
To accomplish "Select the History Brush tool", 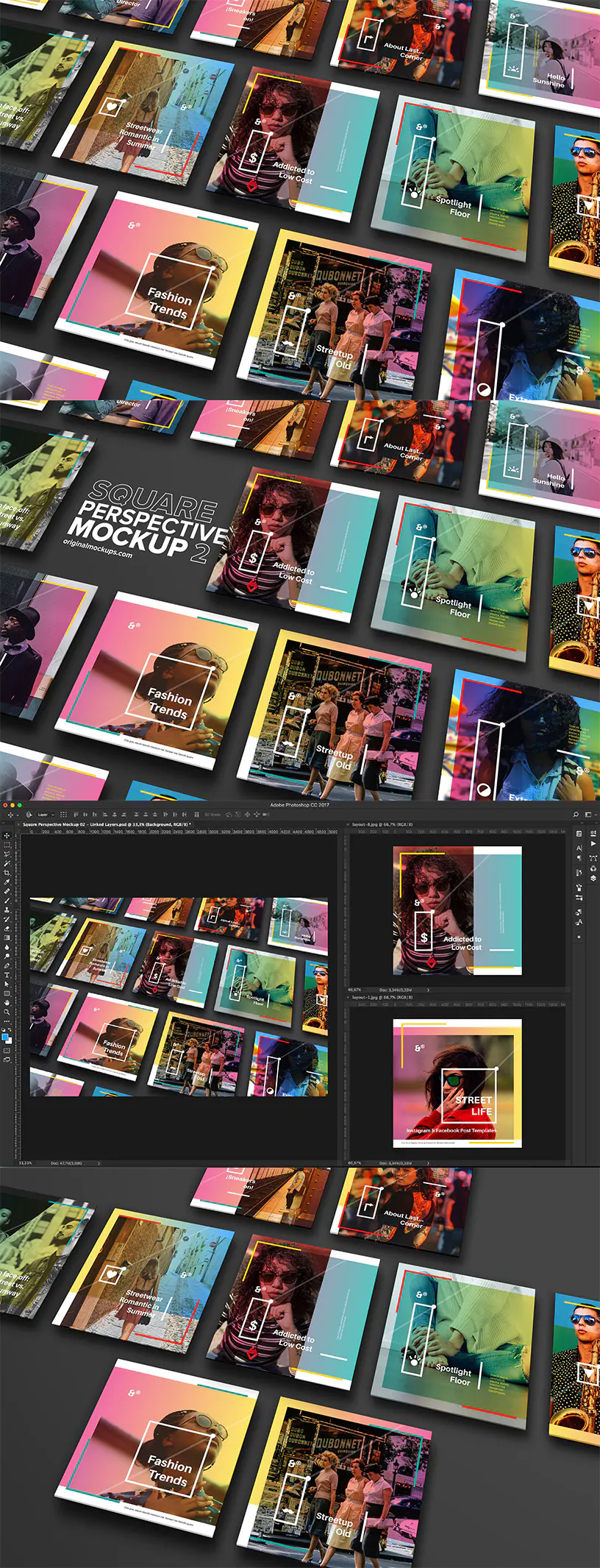I will pos(7,918).
